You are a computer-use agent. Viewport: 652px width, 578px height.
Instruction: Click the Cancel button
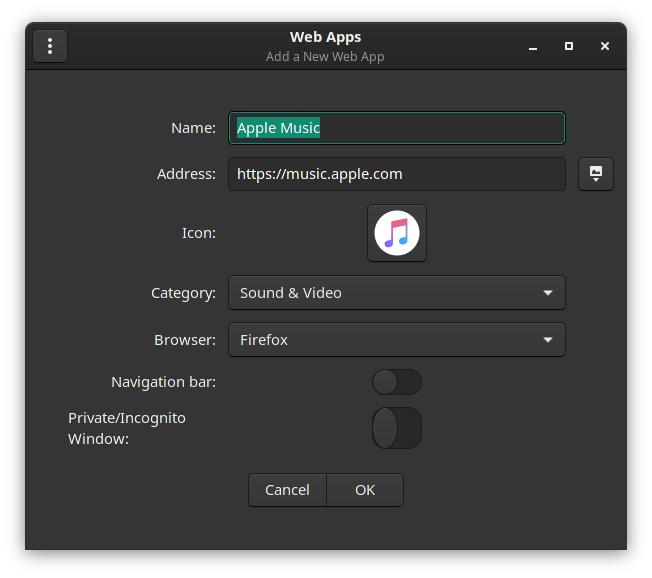pos(287,490)
